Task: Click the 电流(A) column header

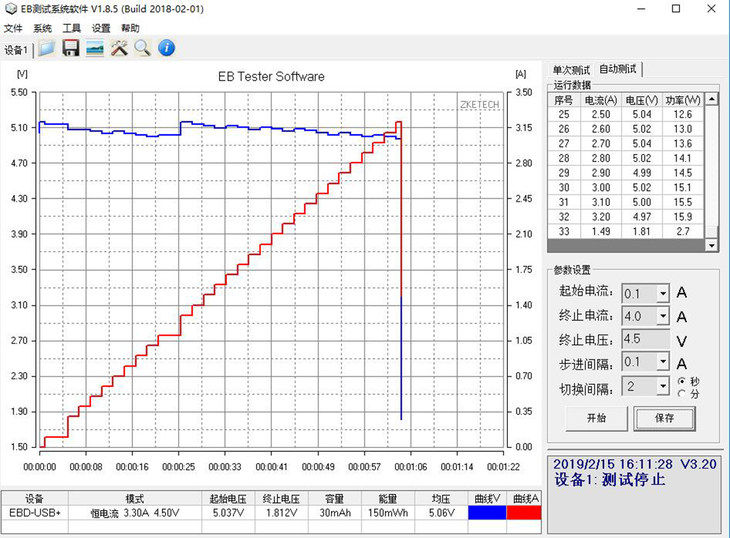Action: point(601,100)
